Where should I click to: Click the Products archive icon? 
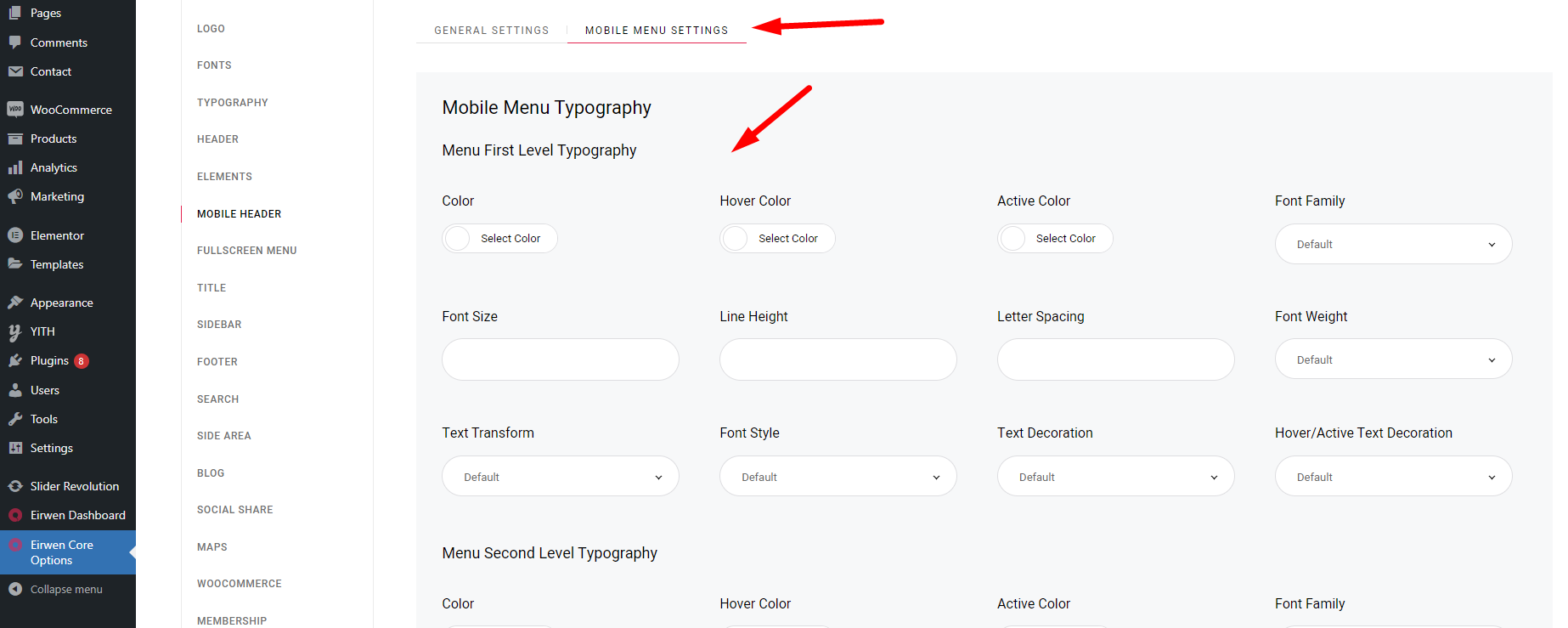15,139
